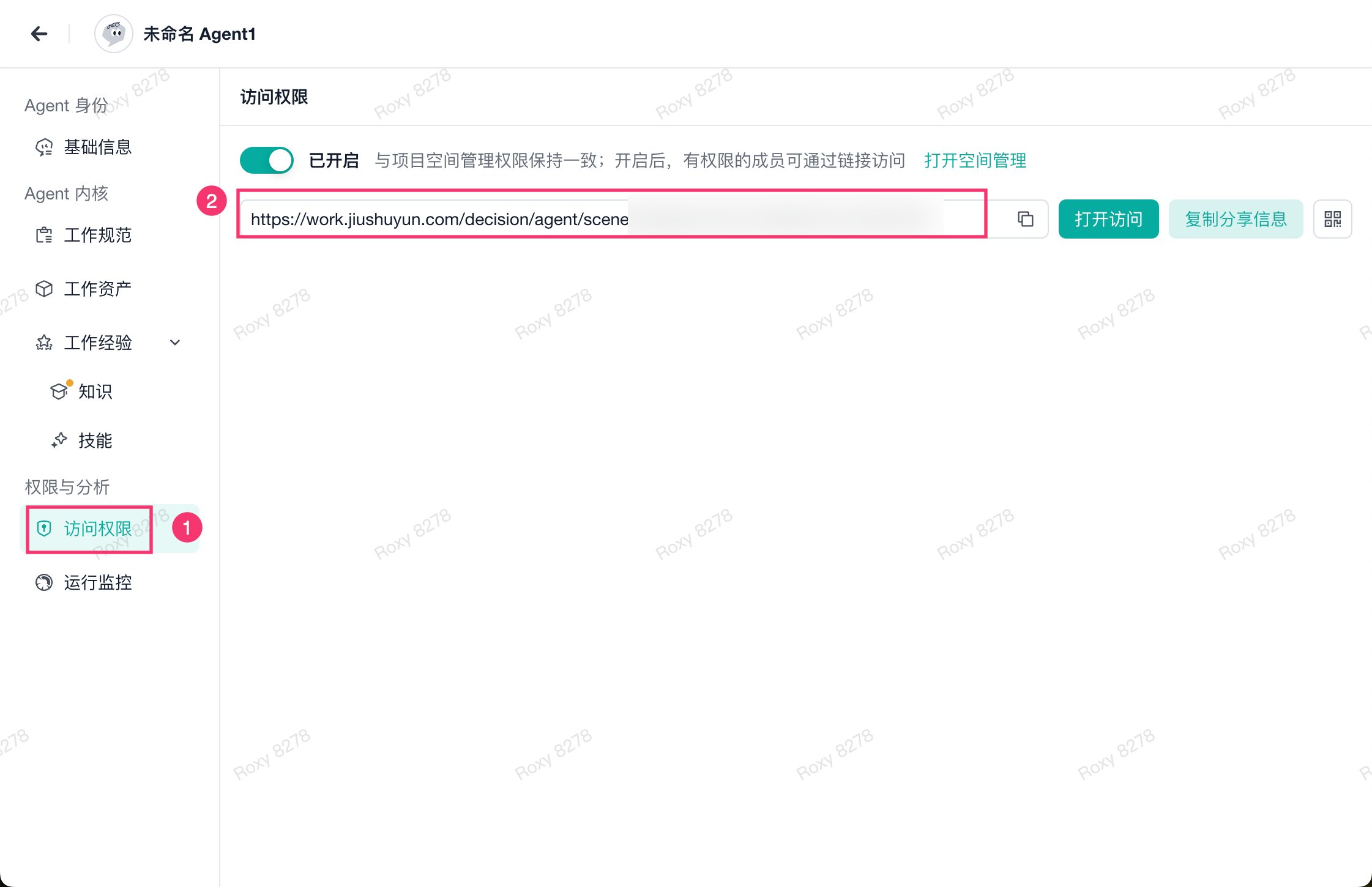
Task: Click the 工作经验 stars icon
Action: (44, 343)
